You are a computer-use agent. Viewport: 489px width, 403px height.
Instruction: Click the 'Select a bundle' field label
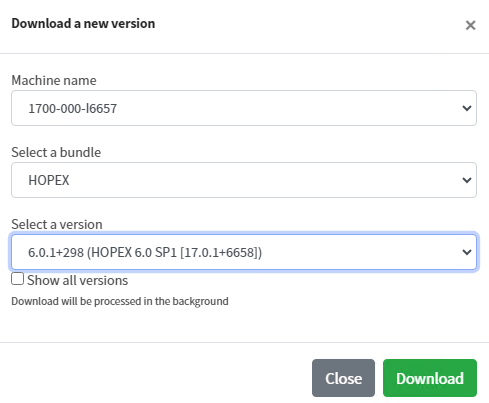pos(56,152)
